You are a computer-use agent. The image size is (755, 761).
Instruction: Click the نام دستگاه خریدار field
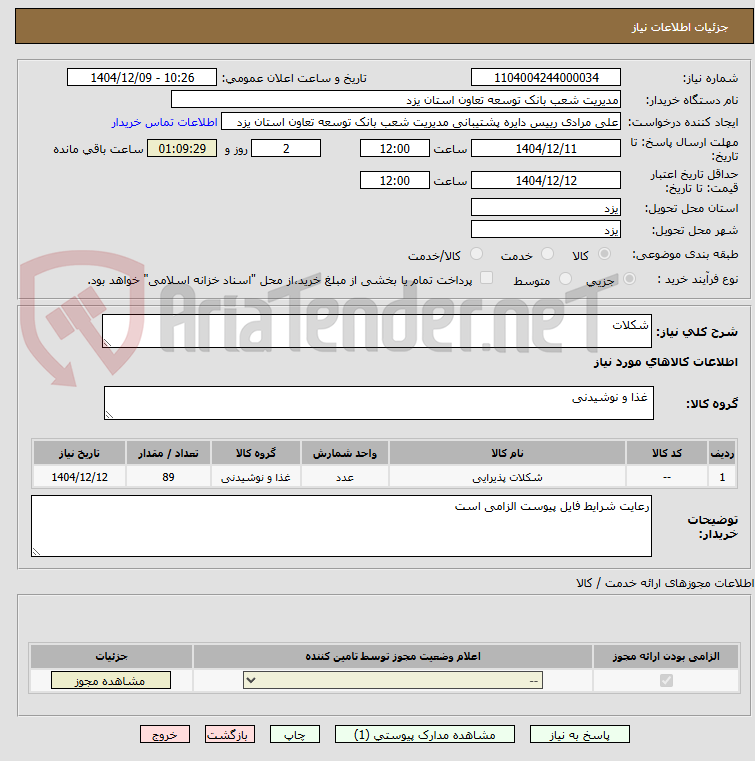click(x=396, y=99)
